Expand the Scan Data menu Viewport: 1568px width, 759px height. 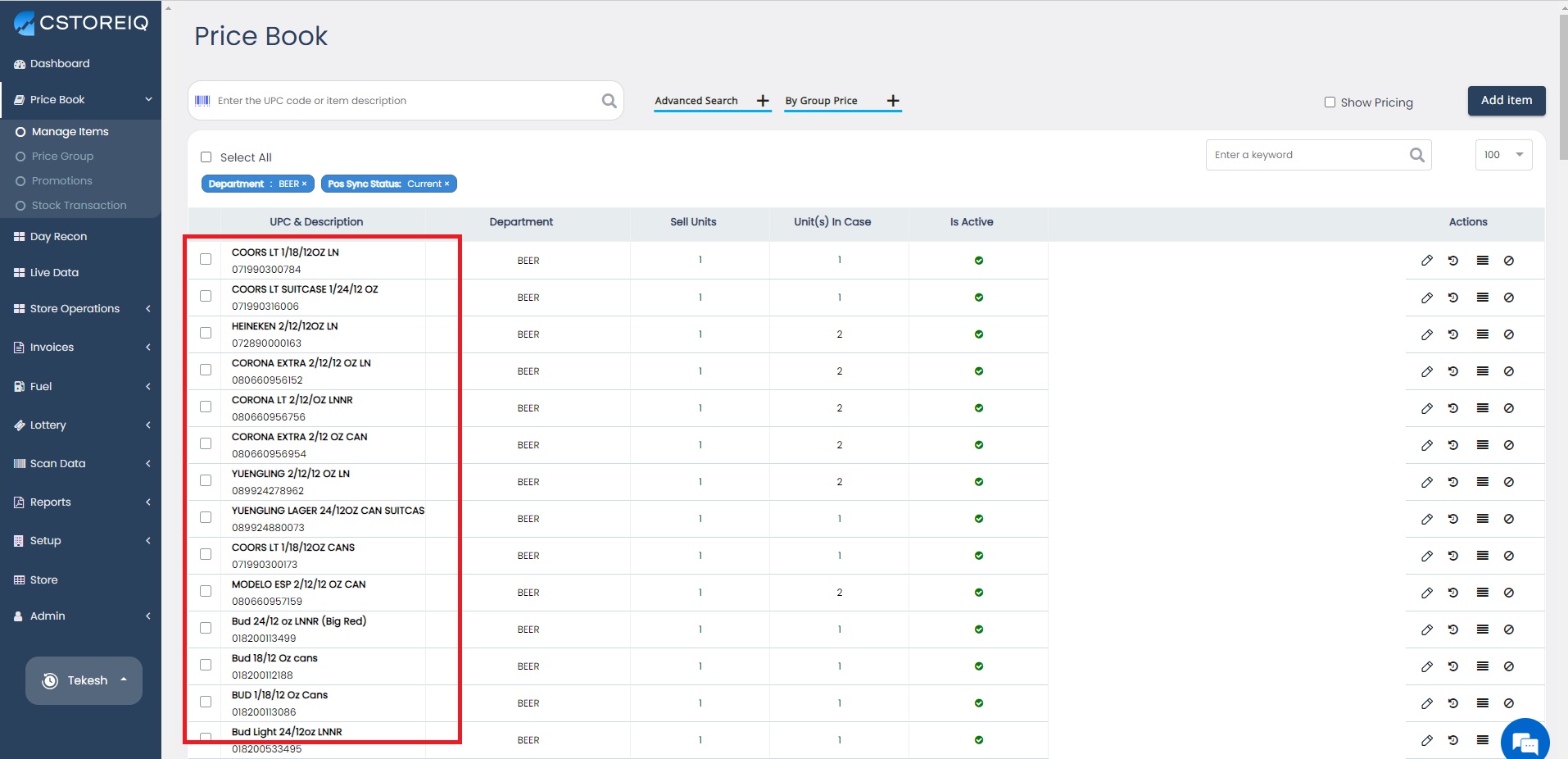[x=80, y=464]
